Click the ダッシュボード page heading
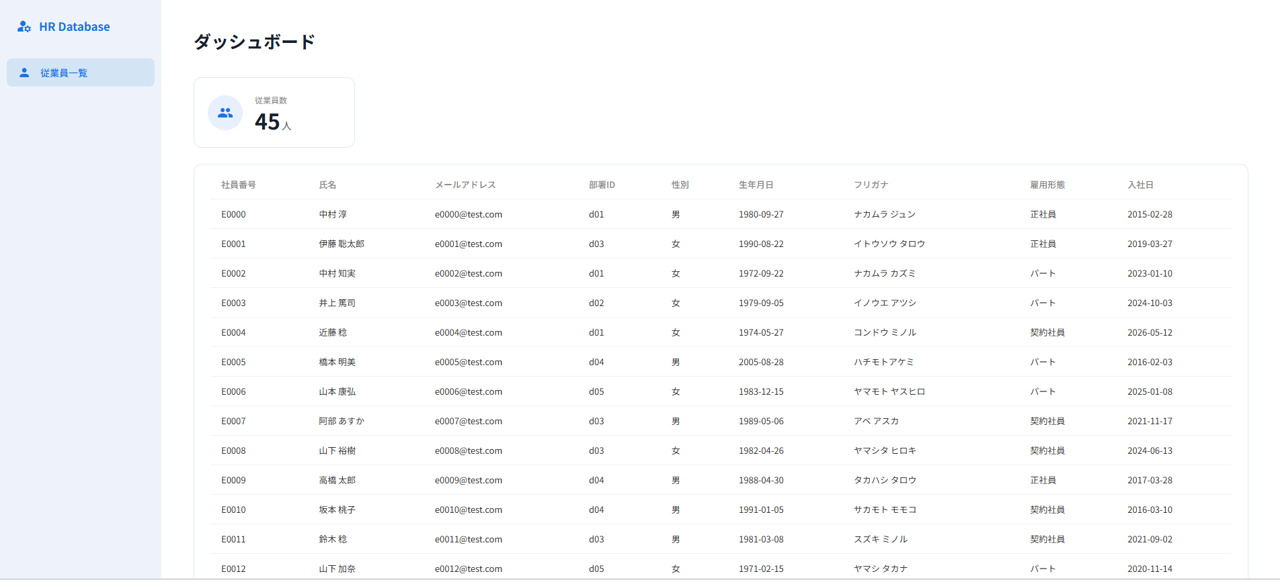This screenshot has height=580, width=1280. click(x=254, y=42)
